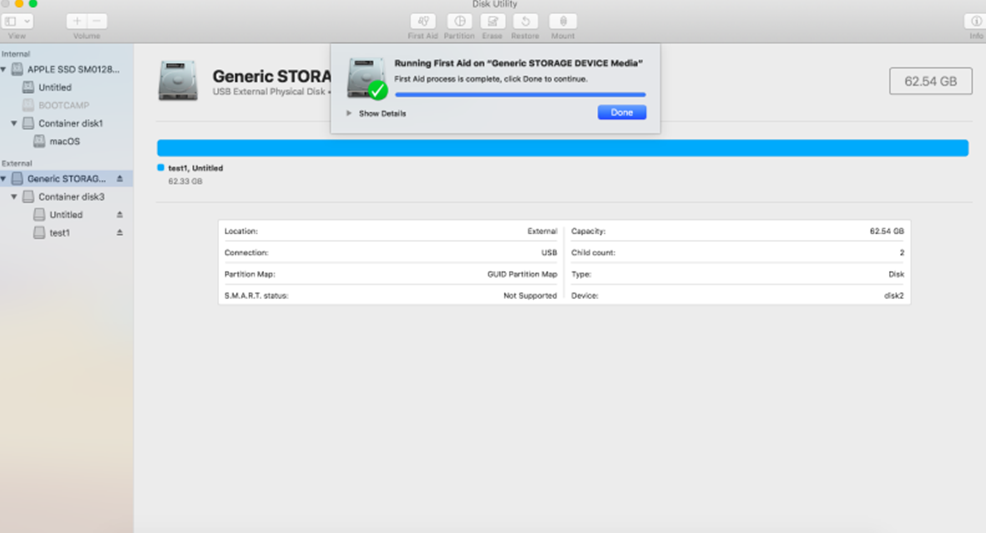Screen dimensions: 986x533
Task: Click the test1, Untitled blue legend swatch
Action: click(160, 167)
